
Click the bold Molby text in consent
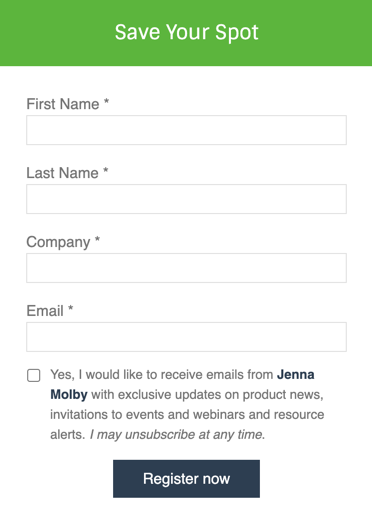(69, 395)
